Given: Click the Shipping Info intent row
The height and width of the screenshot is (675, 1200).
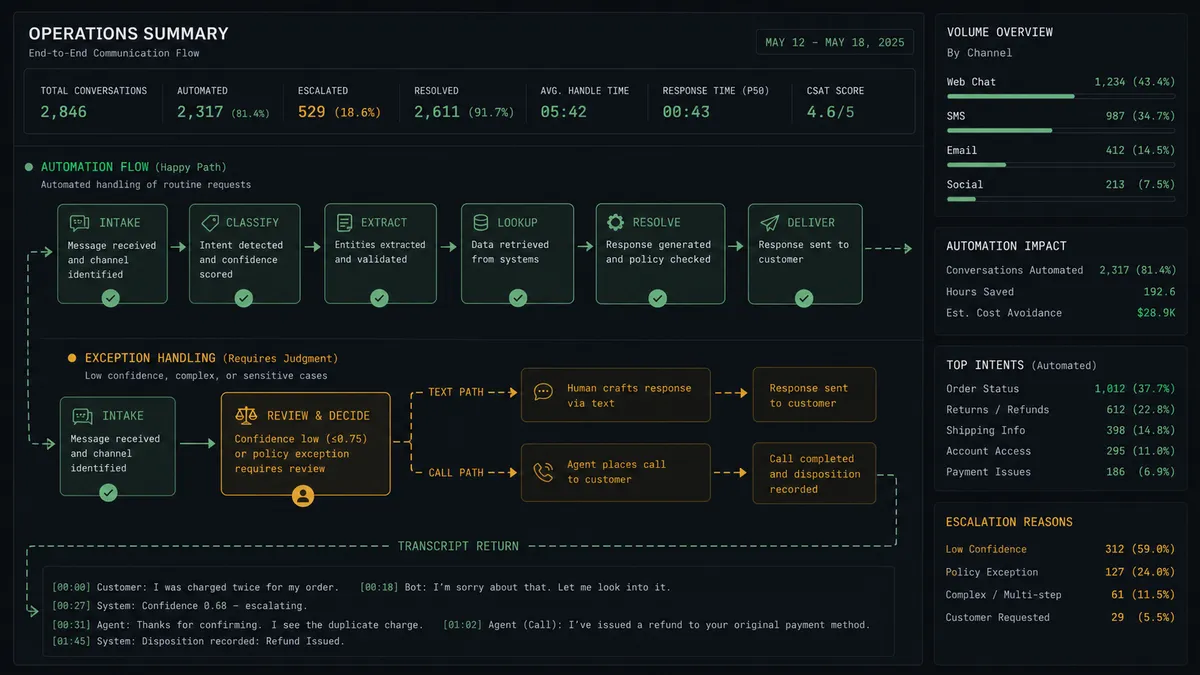Looking at the screenshot, I should (x=1061, y=430).
